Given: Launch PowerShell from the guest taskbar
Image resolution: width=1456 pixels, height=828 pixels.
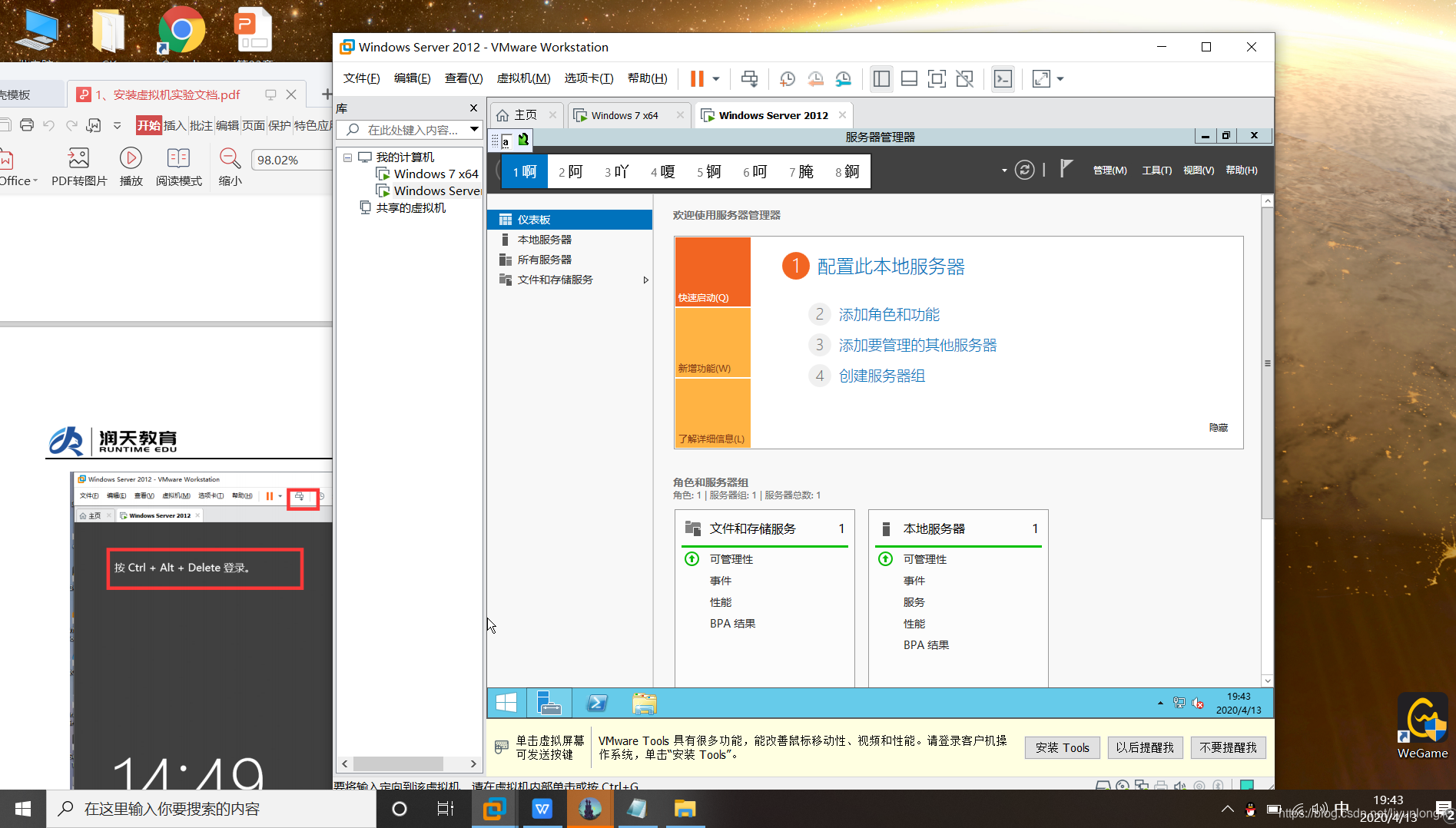Looking at the screenshot, I should coord(597,703).
